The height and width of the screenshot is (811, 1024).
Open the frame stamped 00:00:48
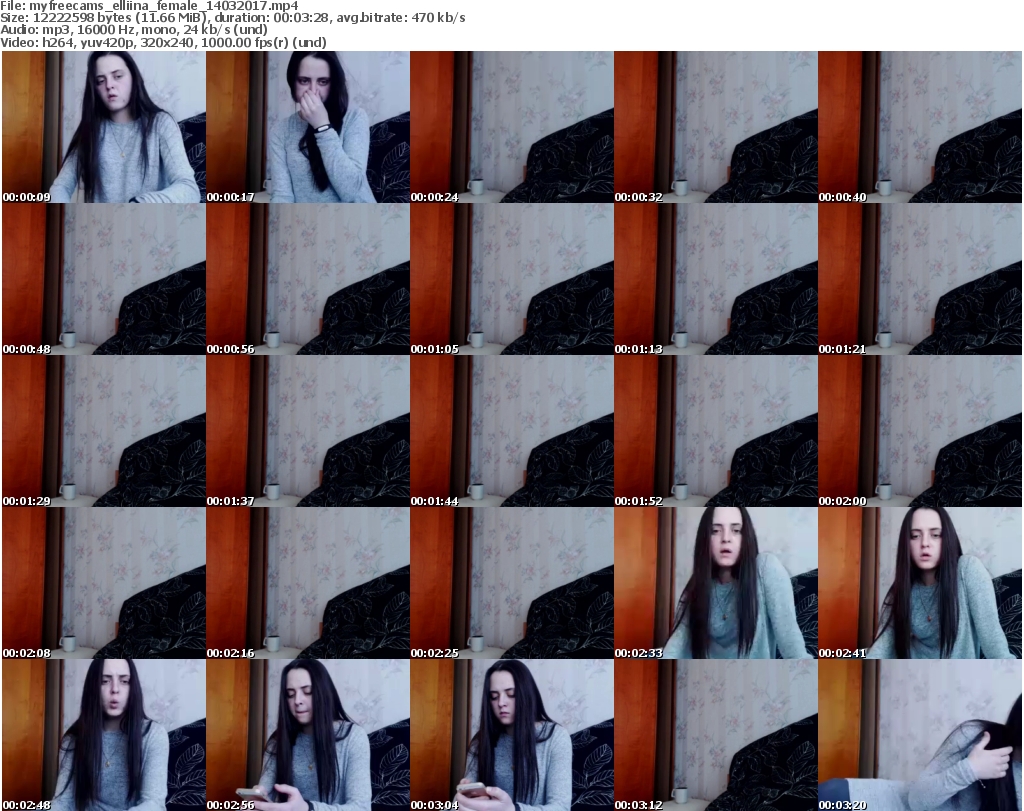(x=104, y=279)
